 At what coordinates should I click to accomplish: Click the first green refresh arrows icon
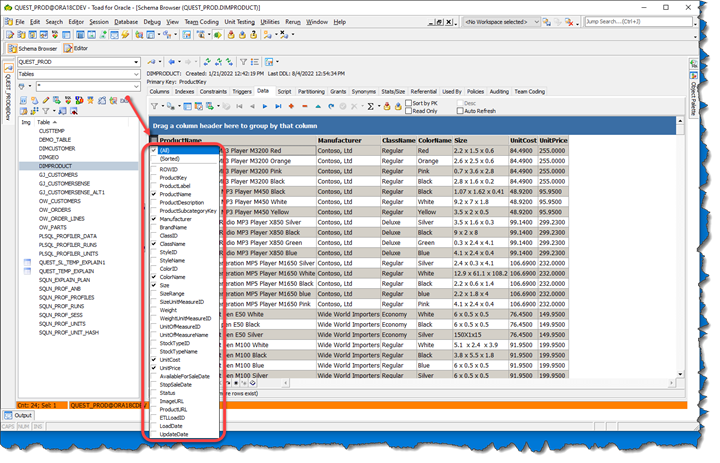point(207,62)
